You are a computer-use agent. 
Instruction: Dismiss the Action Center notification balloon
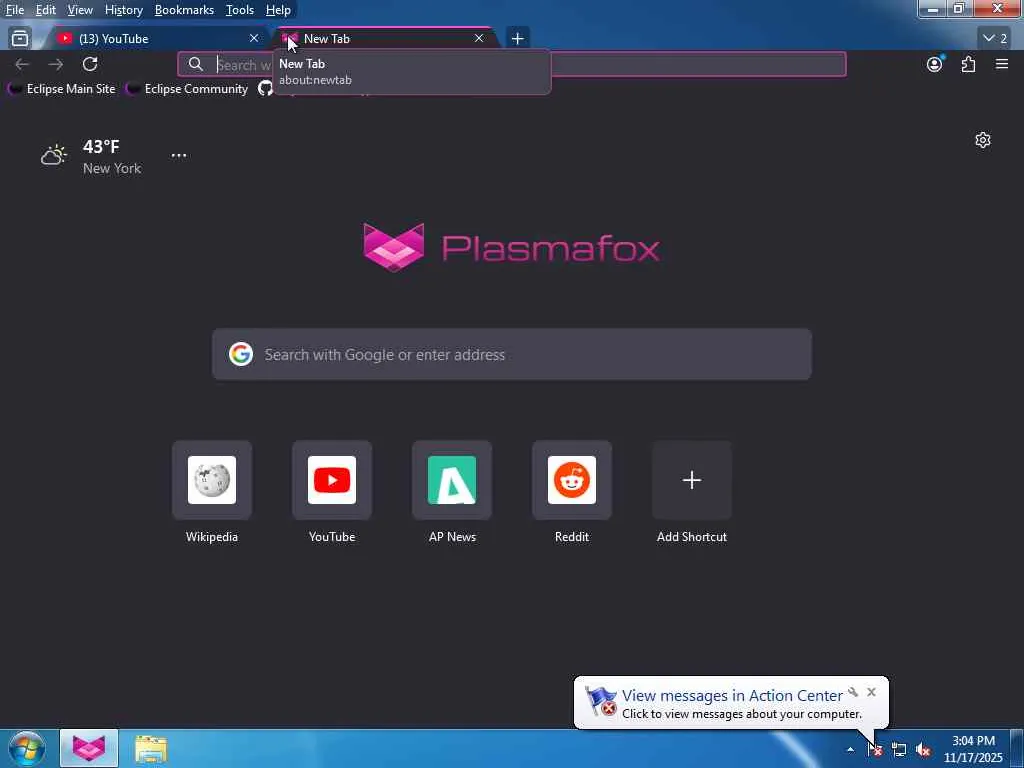click(x=871, y=692)
